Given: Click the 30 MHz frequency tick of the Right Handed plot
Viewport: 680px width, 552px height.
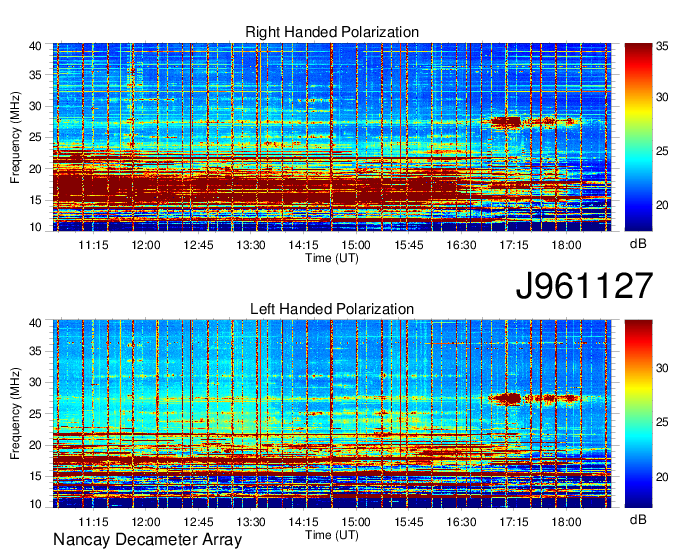Looking at the screenshot, I should pyautogui.click(x=35, y=106).
